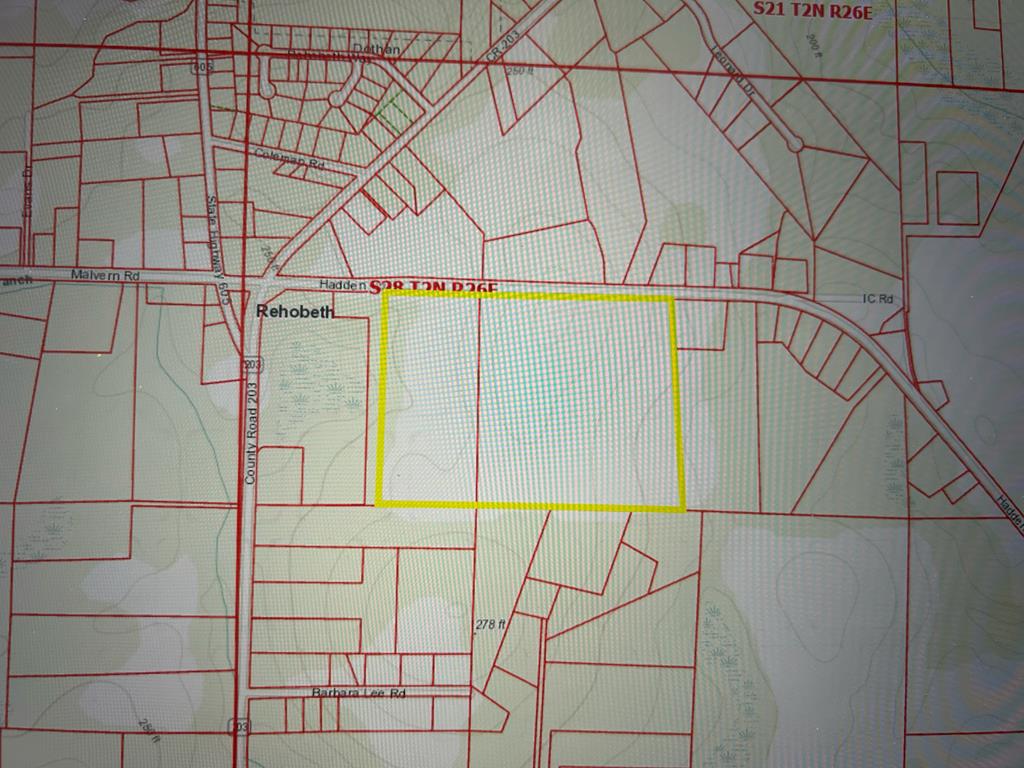Click the Hadden road label by intersection

[x=342, y=285]
